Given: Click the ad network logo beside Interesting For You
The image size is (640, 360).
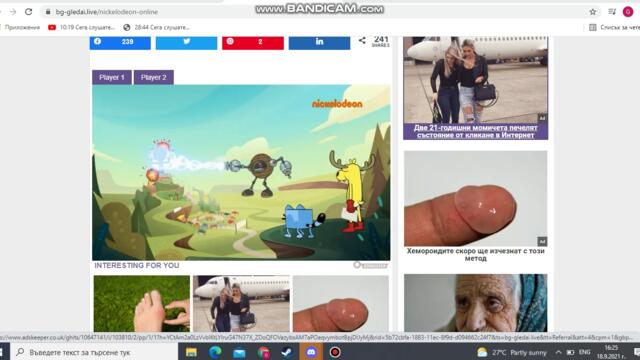Looking at the screenshot, I should (370, 265).
